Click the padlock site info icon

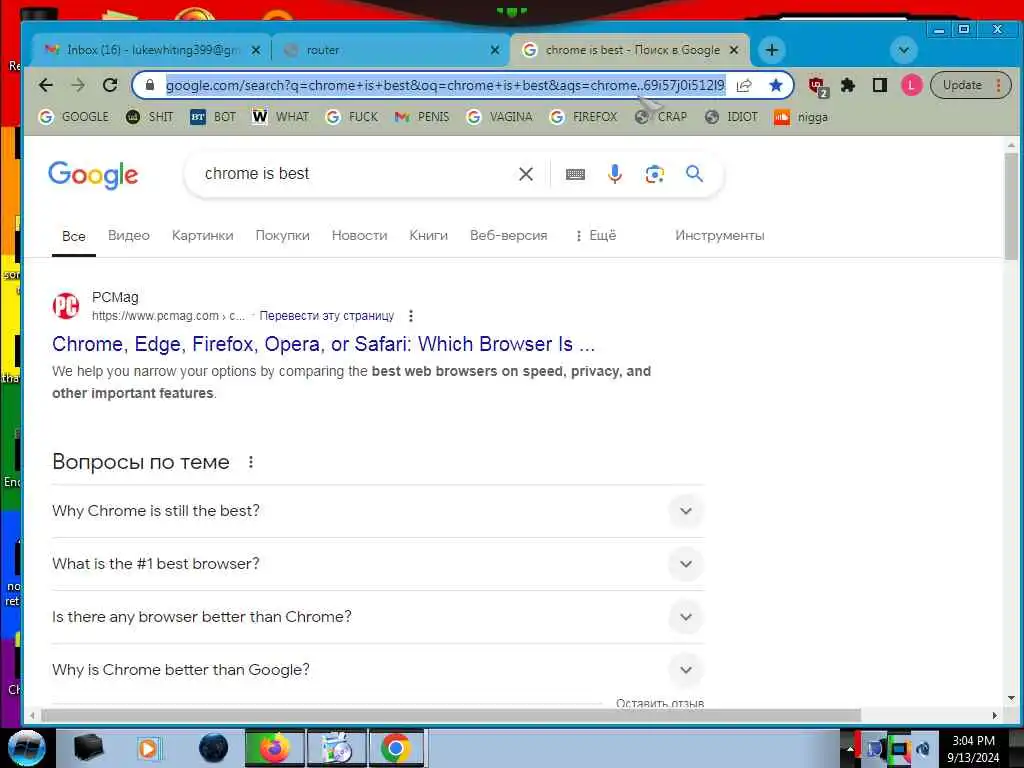[x=150, y=85]
